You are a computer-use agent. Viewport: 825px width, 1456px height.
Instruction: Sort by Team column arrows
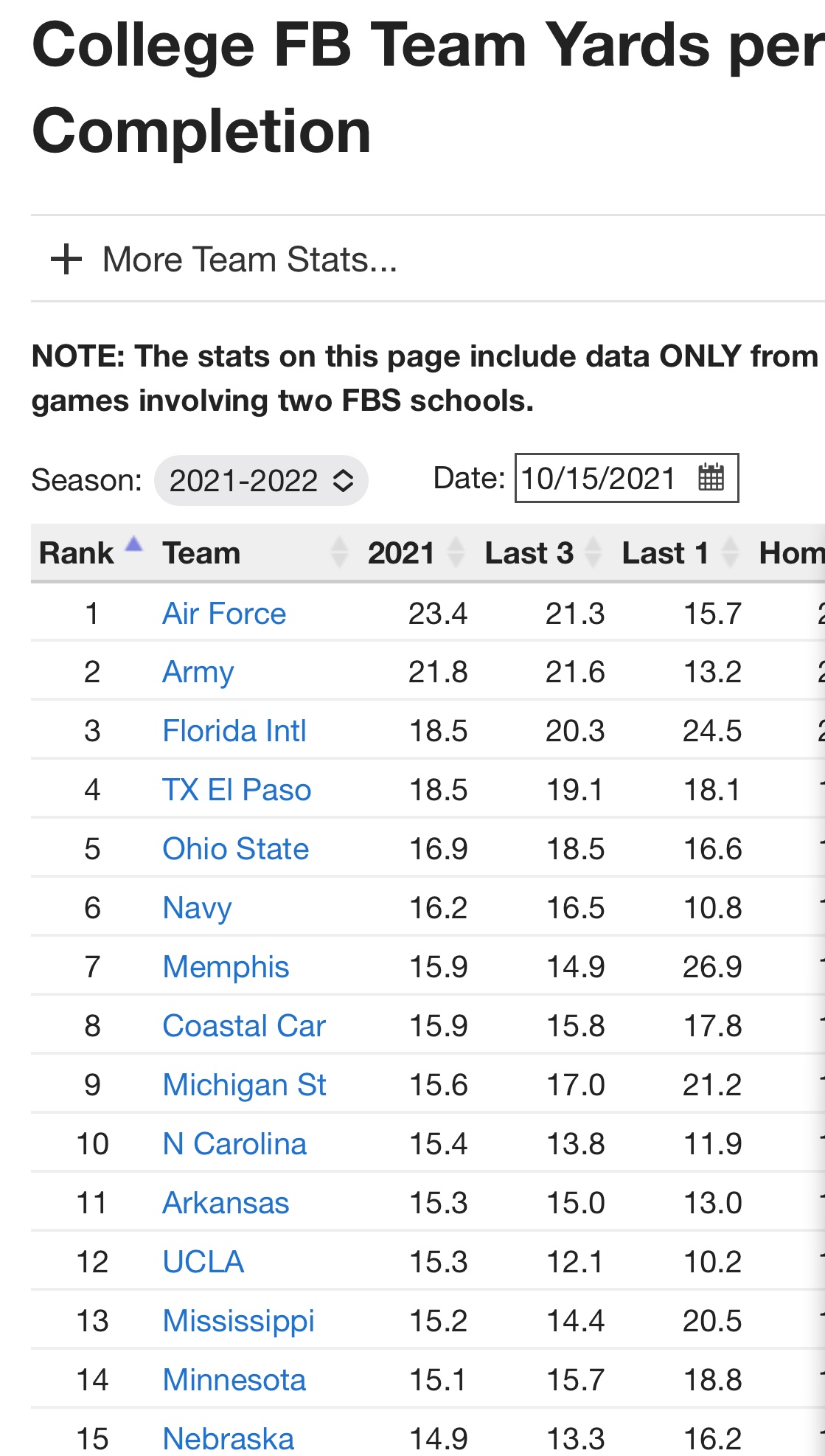tap(339, 552)
